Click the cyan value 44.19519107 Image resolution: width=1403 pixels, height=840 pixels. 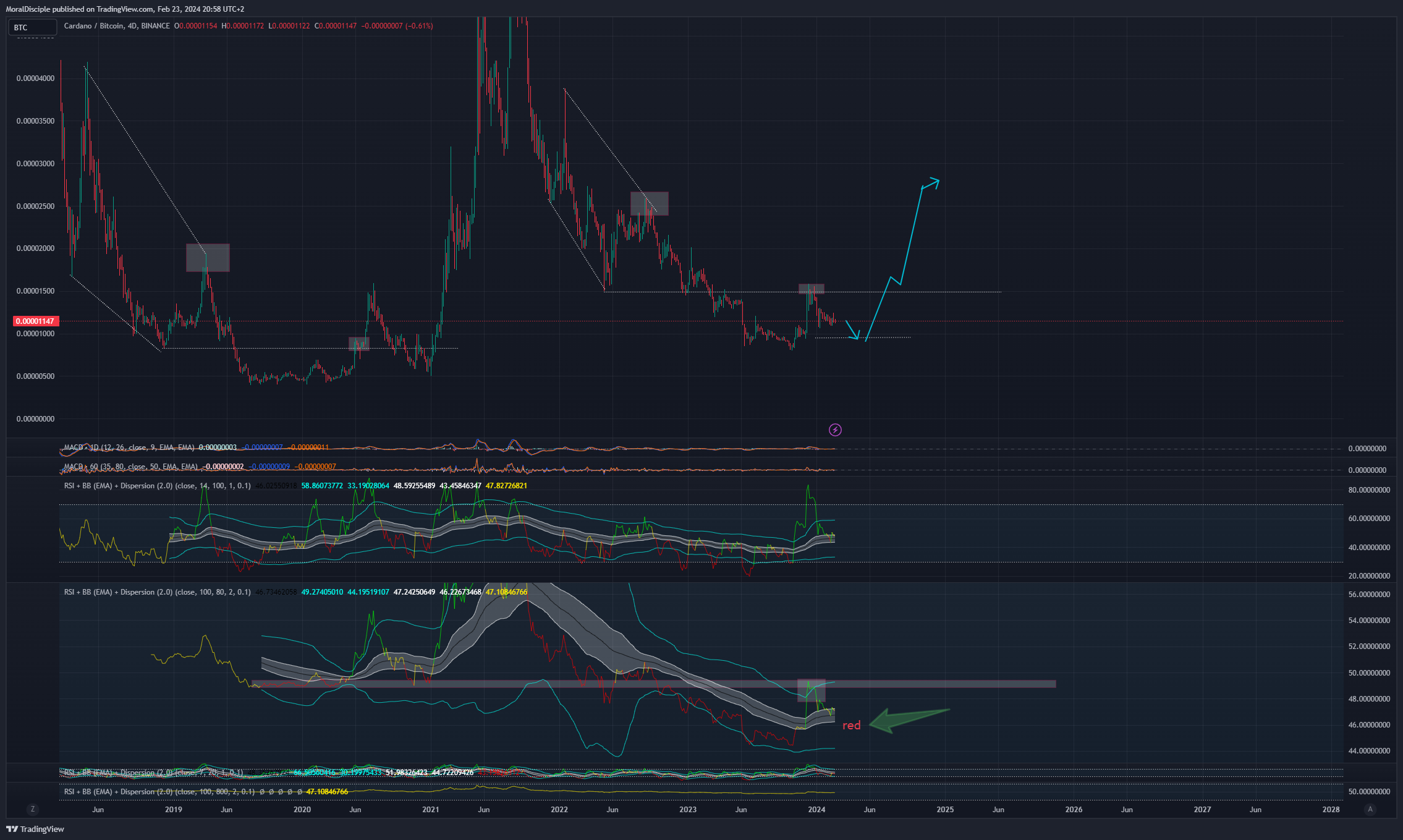point(368,592)
